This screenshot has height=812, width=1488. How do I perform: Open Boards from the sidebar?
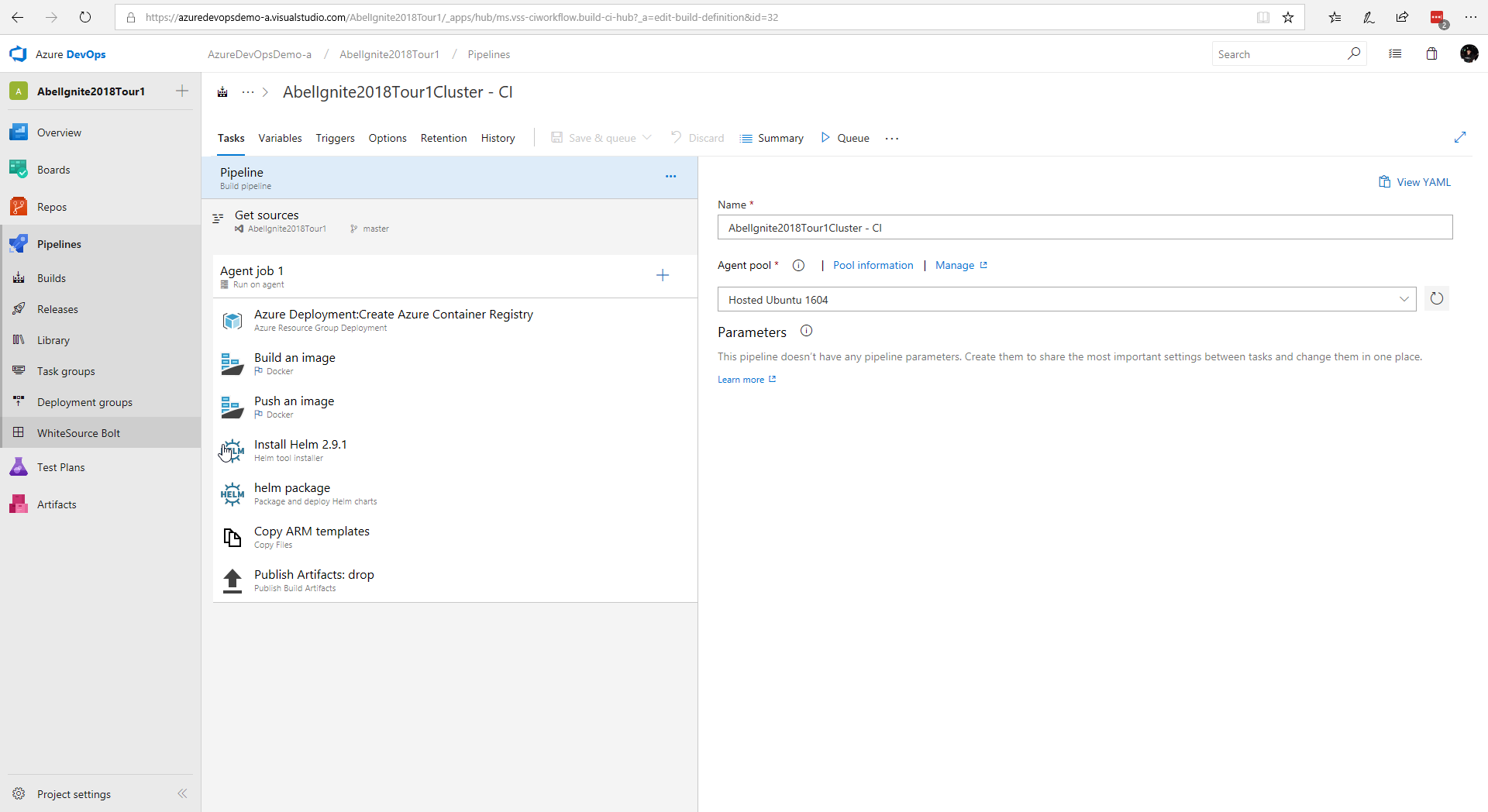pos(53,170)
